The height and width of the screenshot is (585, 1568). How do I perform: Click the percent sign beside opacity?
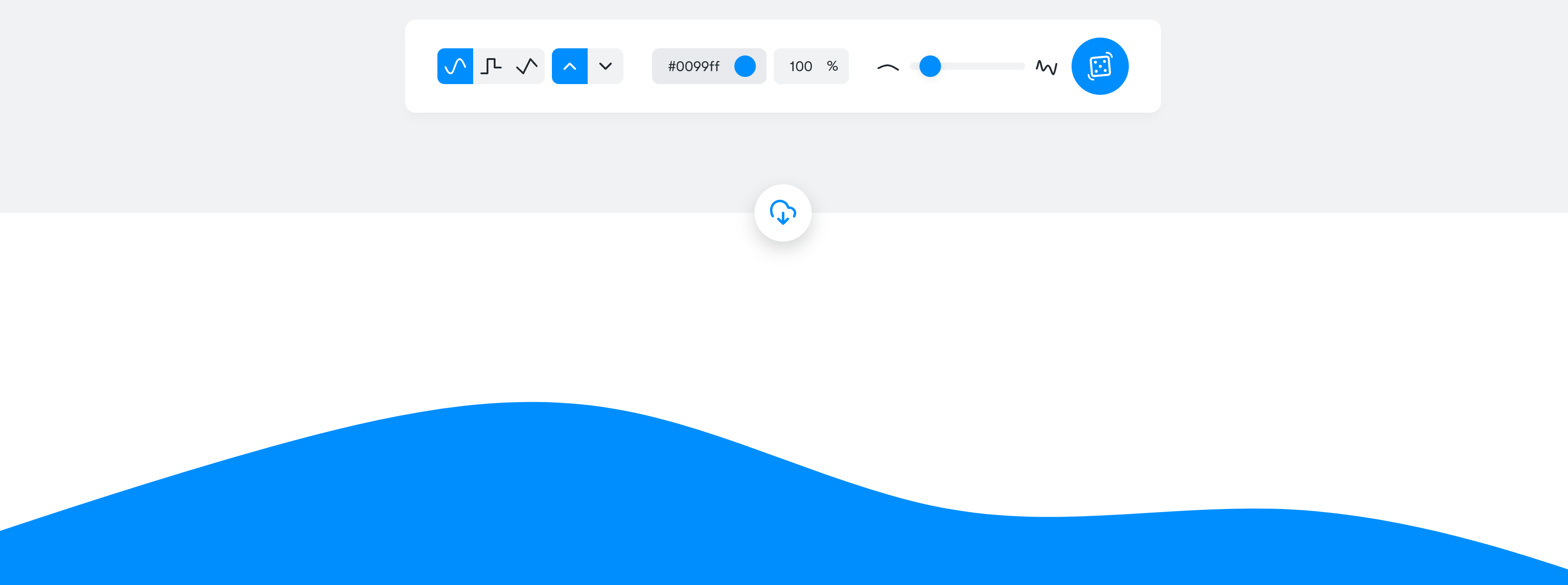(832, 66)
